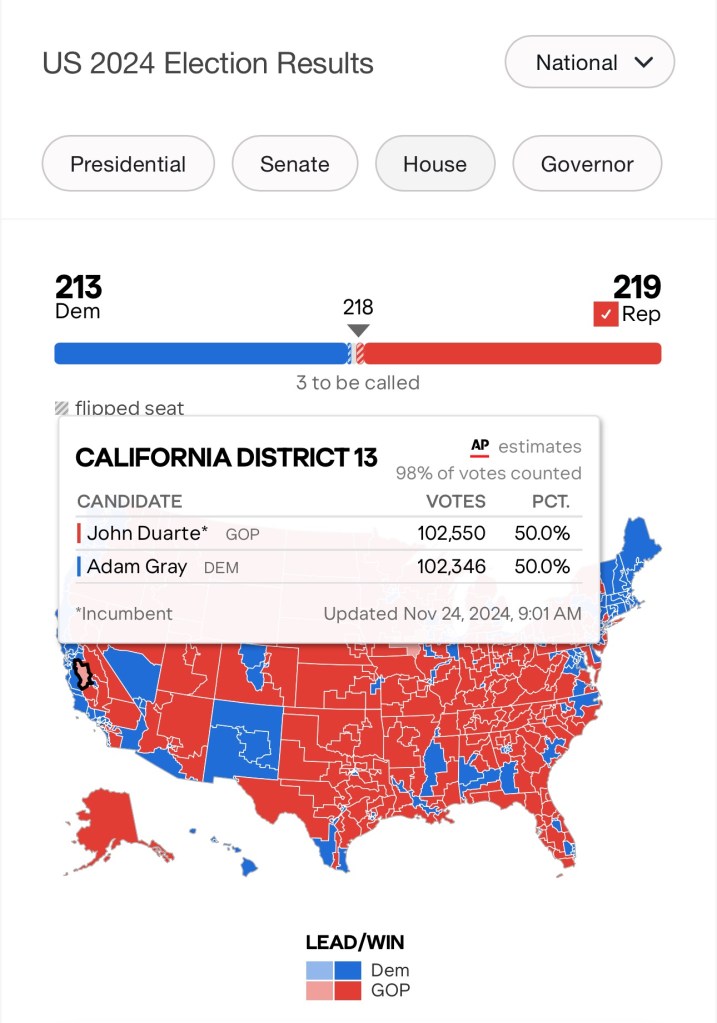The height and width of the screenshot is (1023, 717).
Task: Click the red Republican seats bar
Action: point(512,353)
